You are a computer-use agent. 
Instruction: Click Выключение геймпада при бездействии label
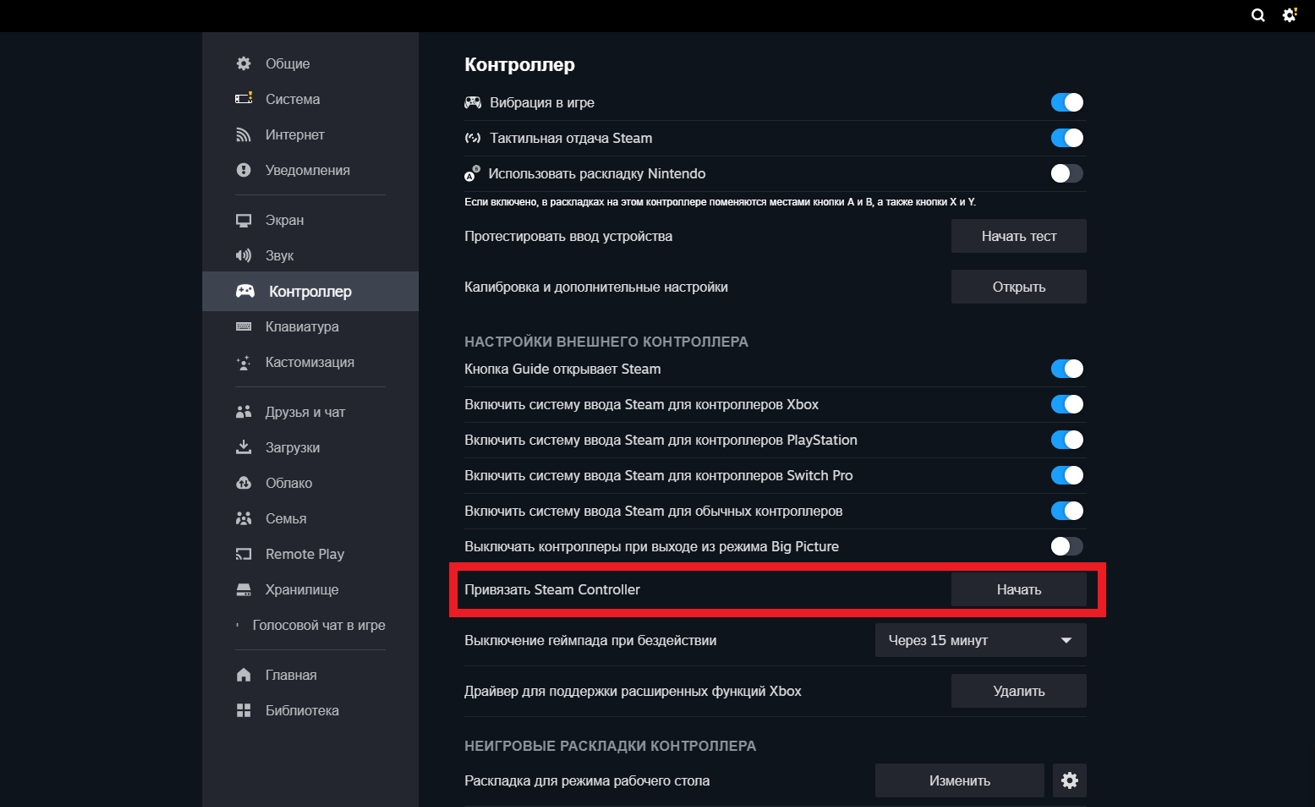tap(590, 640)
